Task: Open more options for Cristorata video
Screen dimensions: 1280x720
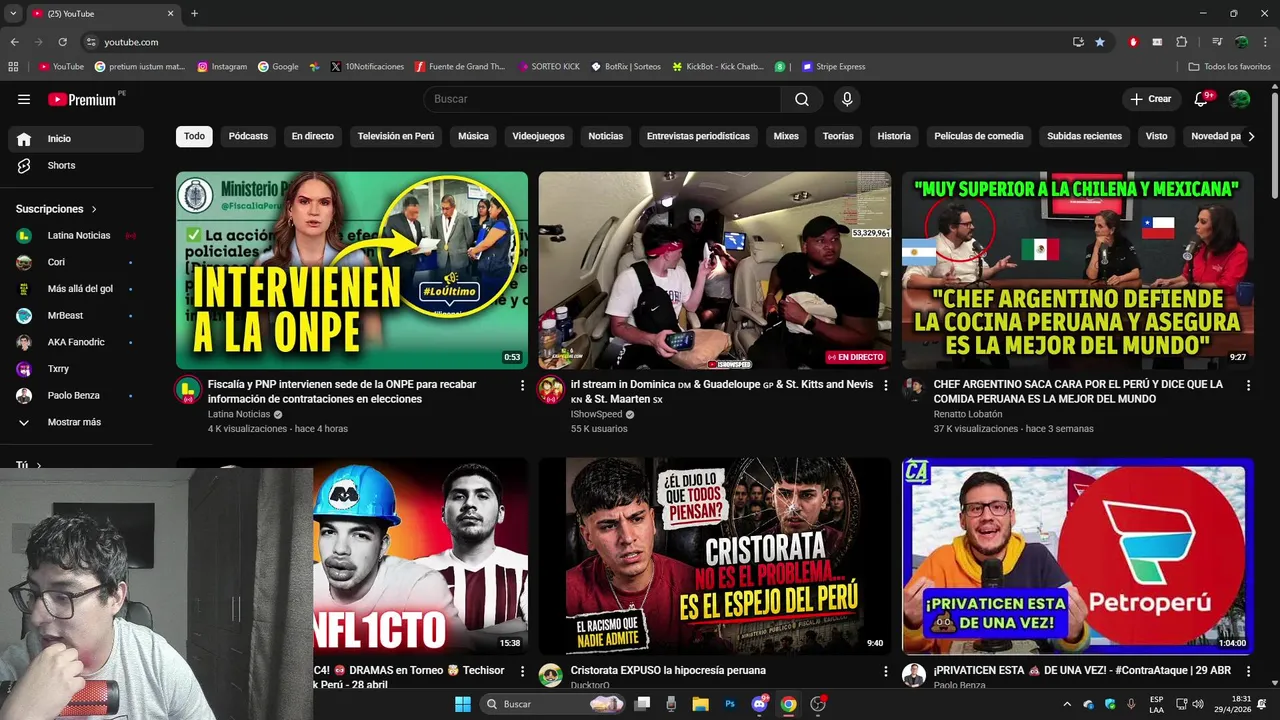Action: pos(885,671)
